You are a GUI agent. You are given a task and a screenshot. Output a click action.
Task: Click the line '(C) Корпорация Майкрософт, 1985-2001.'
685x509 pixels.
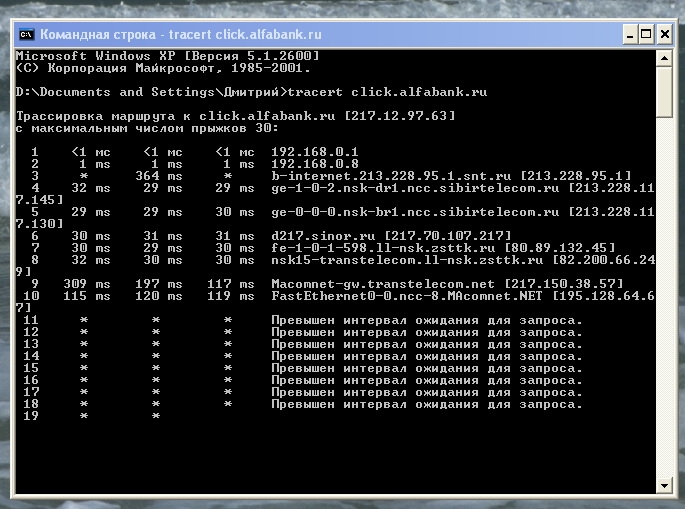click(163, 68)
